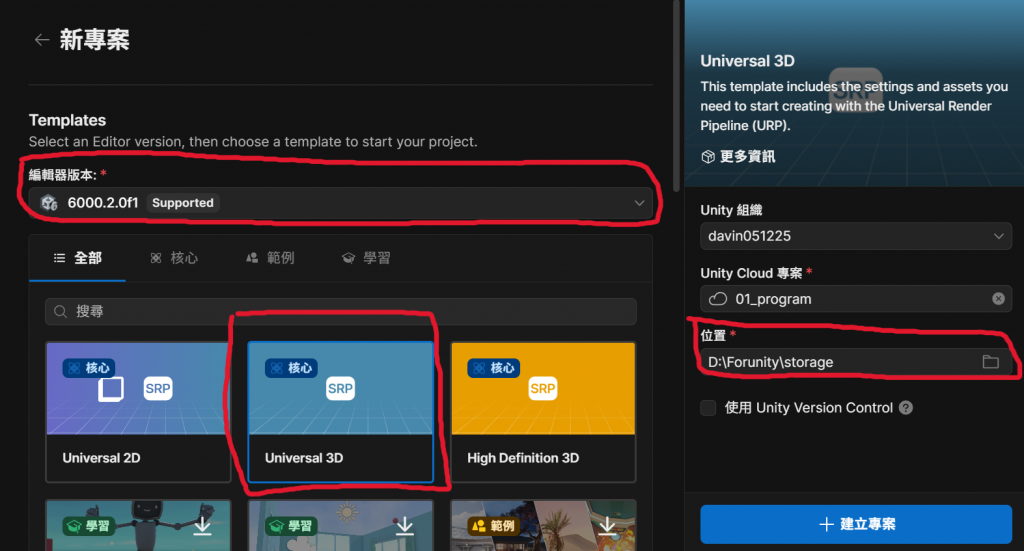Click the 核心 badge on Universal 3D card
1024x551 pixels.
291,368
